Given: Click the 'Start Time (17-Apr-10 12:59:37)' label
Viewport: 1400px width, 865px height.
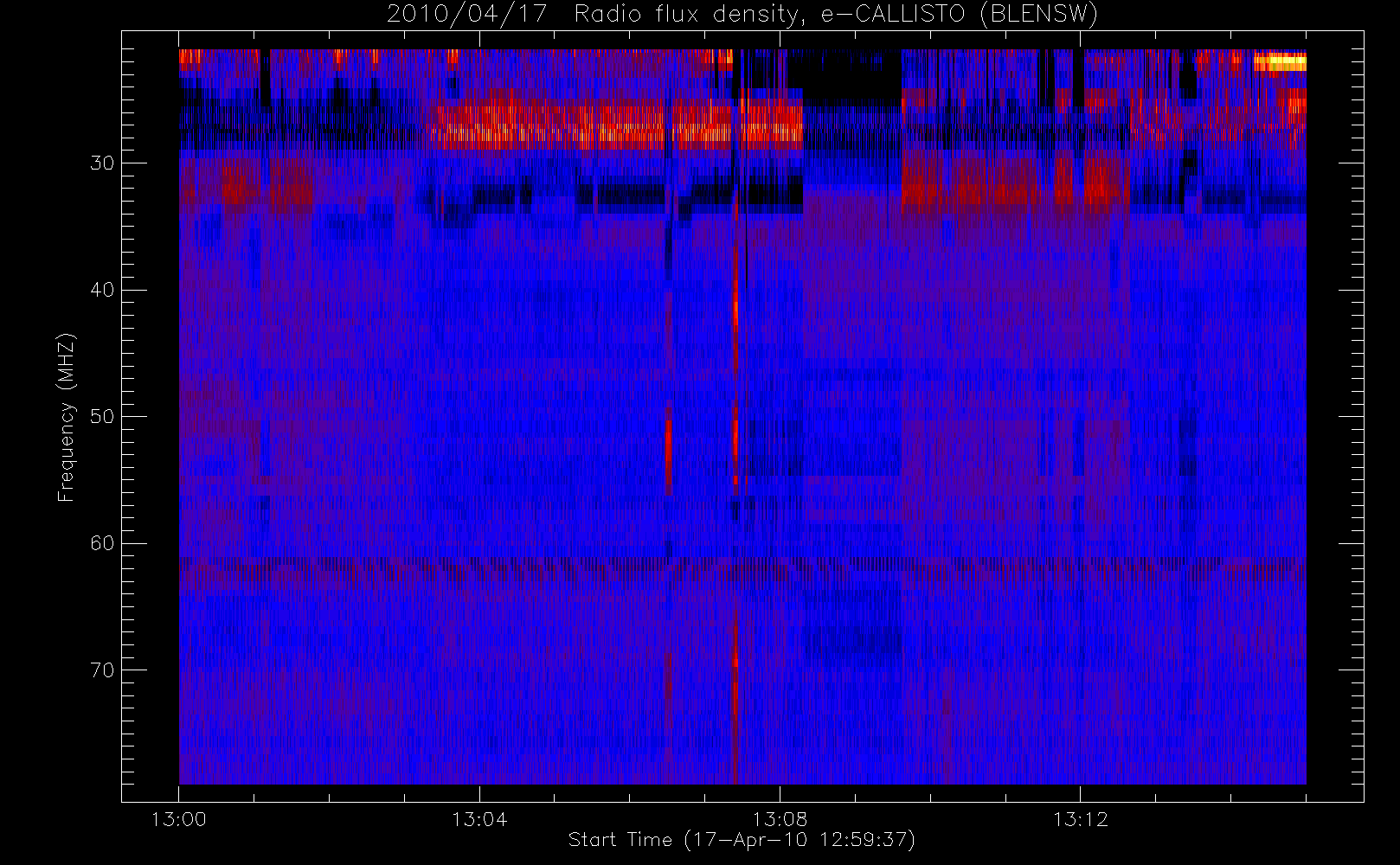Looking at the screenshot, I should [742, 840].
